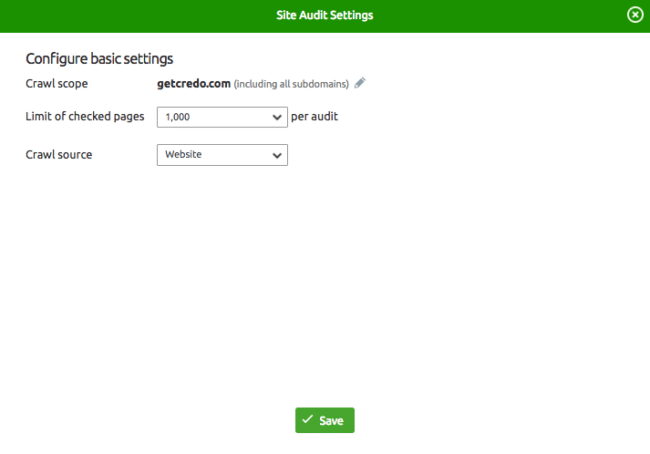The width and height of the screenshot is (650, 454).
Task: Click the checkmark icon on the Save button
Action: (x=308, y=420)
